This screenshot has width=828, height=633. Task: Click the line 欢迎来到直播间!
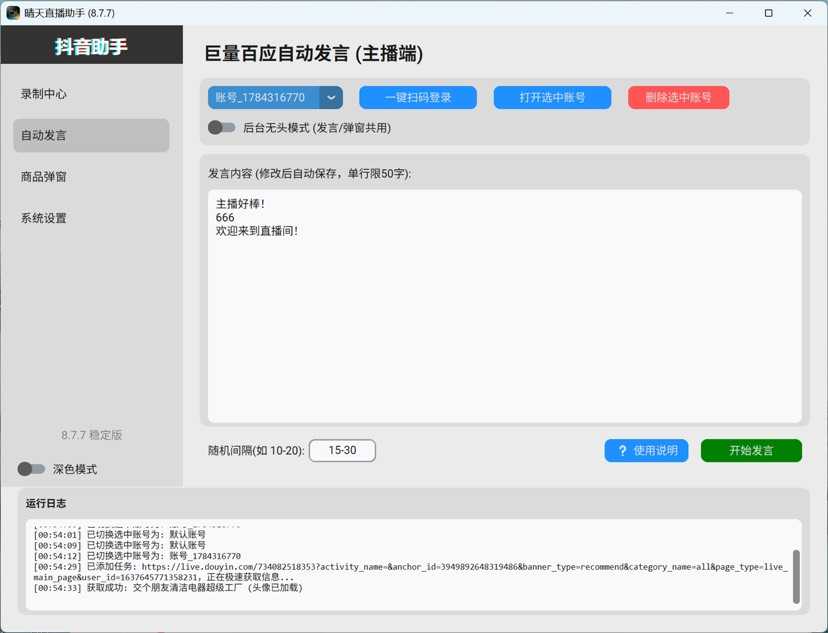(x=257, y=231)
